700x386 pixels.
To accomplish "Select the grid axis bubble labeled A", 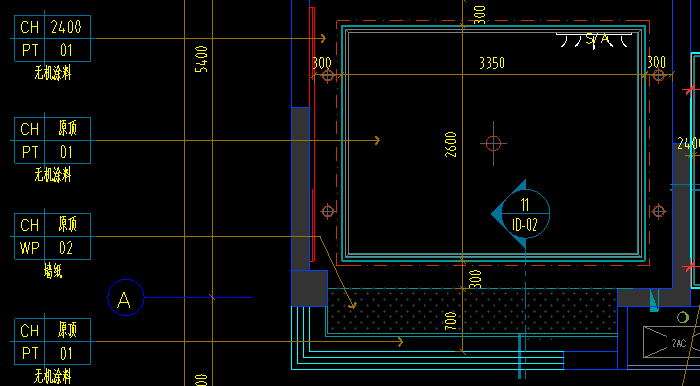I will click(126, 298).
